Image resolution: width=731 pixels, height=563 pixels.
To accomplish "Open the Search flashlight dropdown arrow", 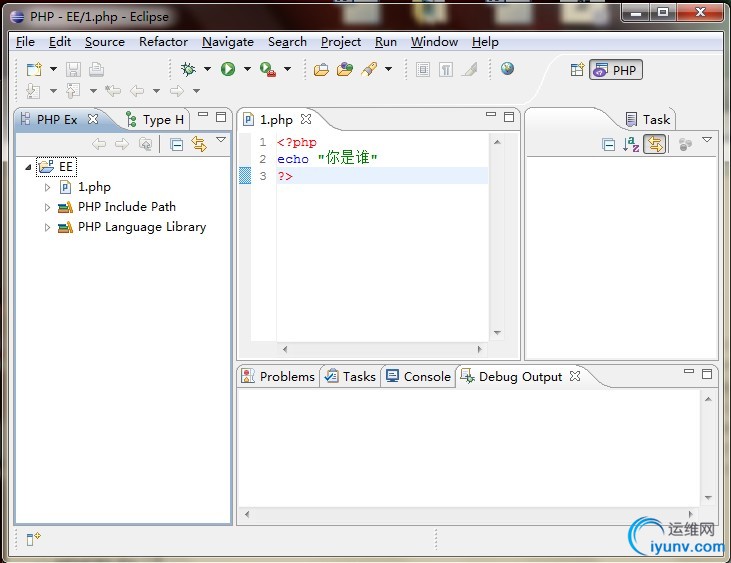I will click(x=388, y=69).
